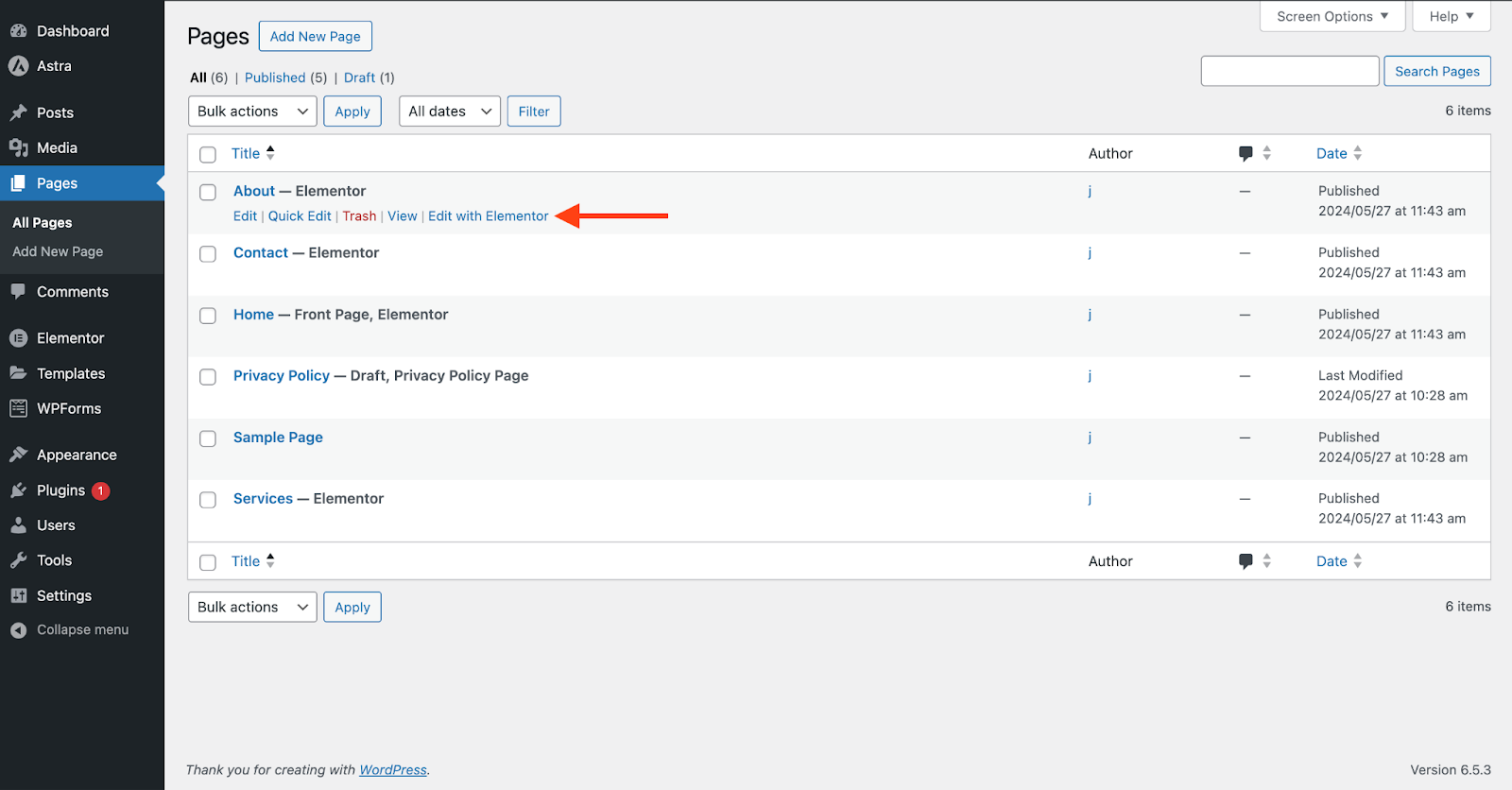This screenshot has height=790, width=1512.
Task: Toggle the select-all checkbox in table header
Action: click(x=208, y=154)
